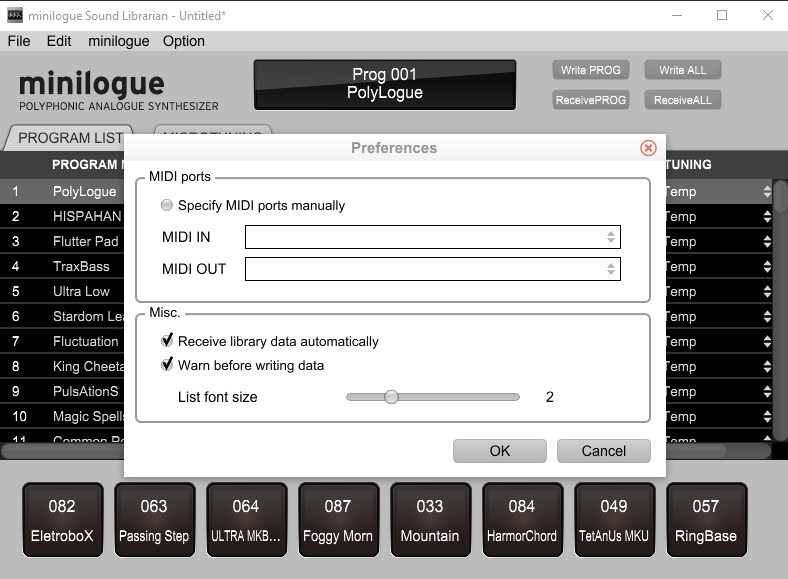The height and width of the screenshot is (579, 788).
Task: Click the ReceiveALL button
Action: click(682, 100)
